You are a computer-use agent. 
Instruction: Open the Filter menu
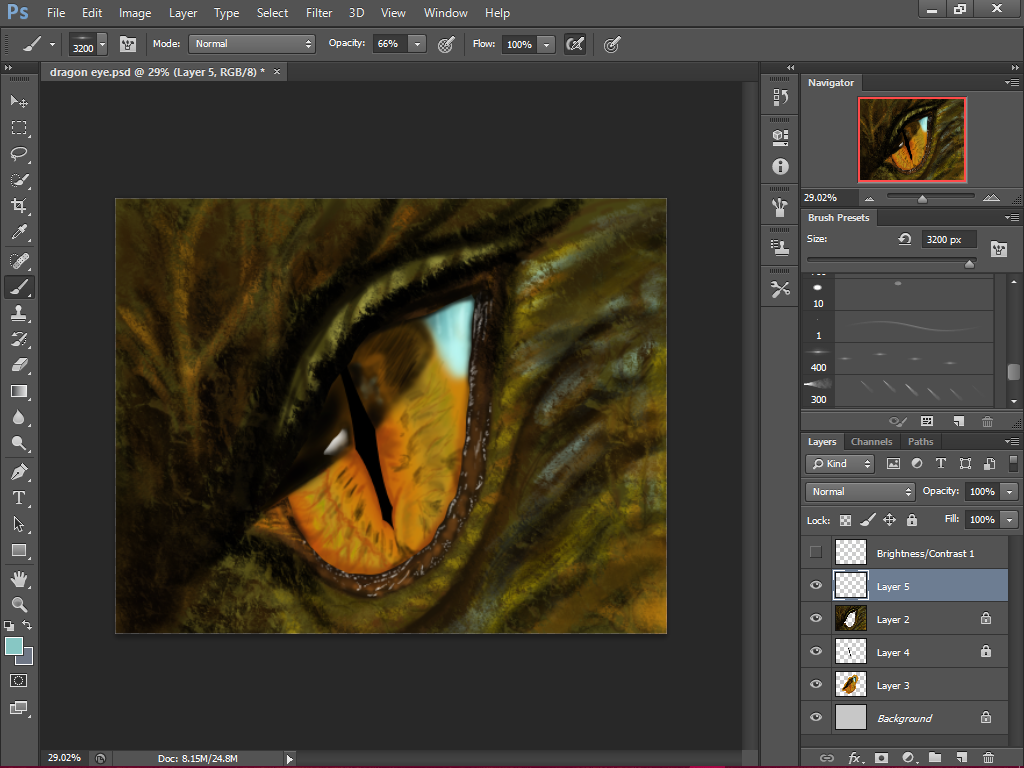point(318,13)
